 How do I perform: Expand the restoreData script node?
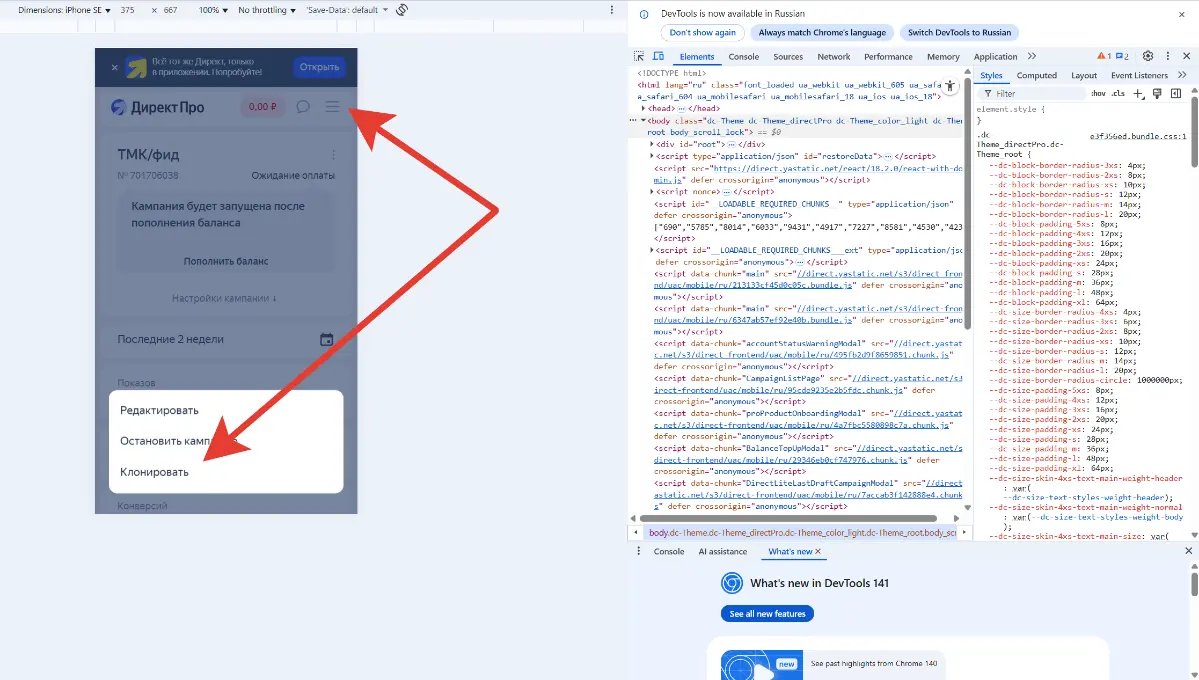click(x=651, y=156)
